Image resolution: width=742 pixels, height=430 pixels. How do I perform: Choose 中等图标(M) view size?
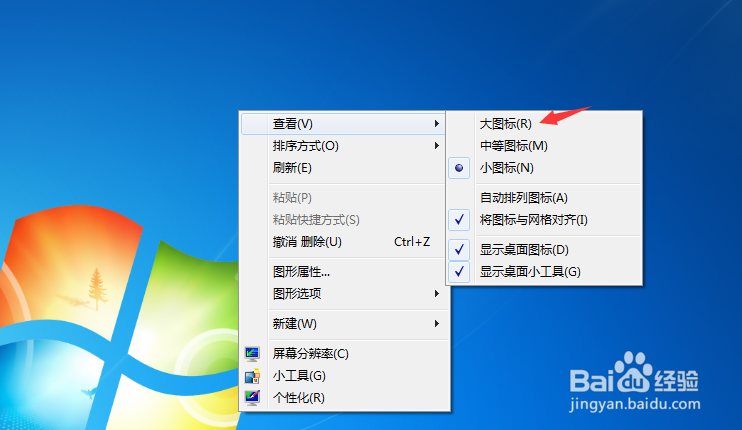pyautogui.click(x=513, y=146)
